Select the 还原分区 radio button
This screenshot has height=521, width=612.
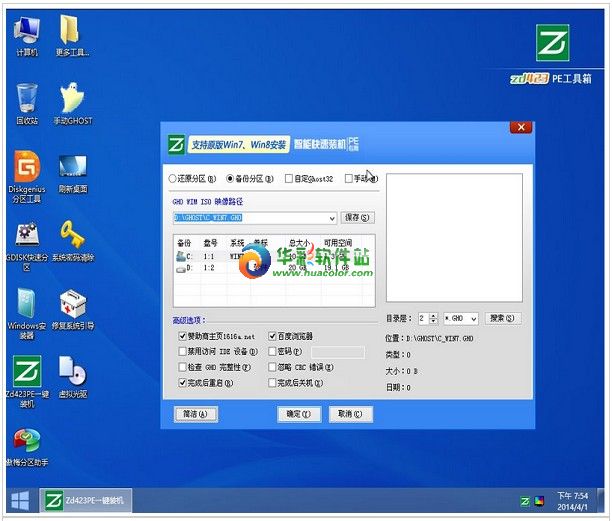pyautogui.click(x=172, y=179)
